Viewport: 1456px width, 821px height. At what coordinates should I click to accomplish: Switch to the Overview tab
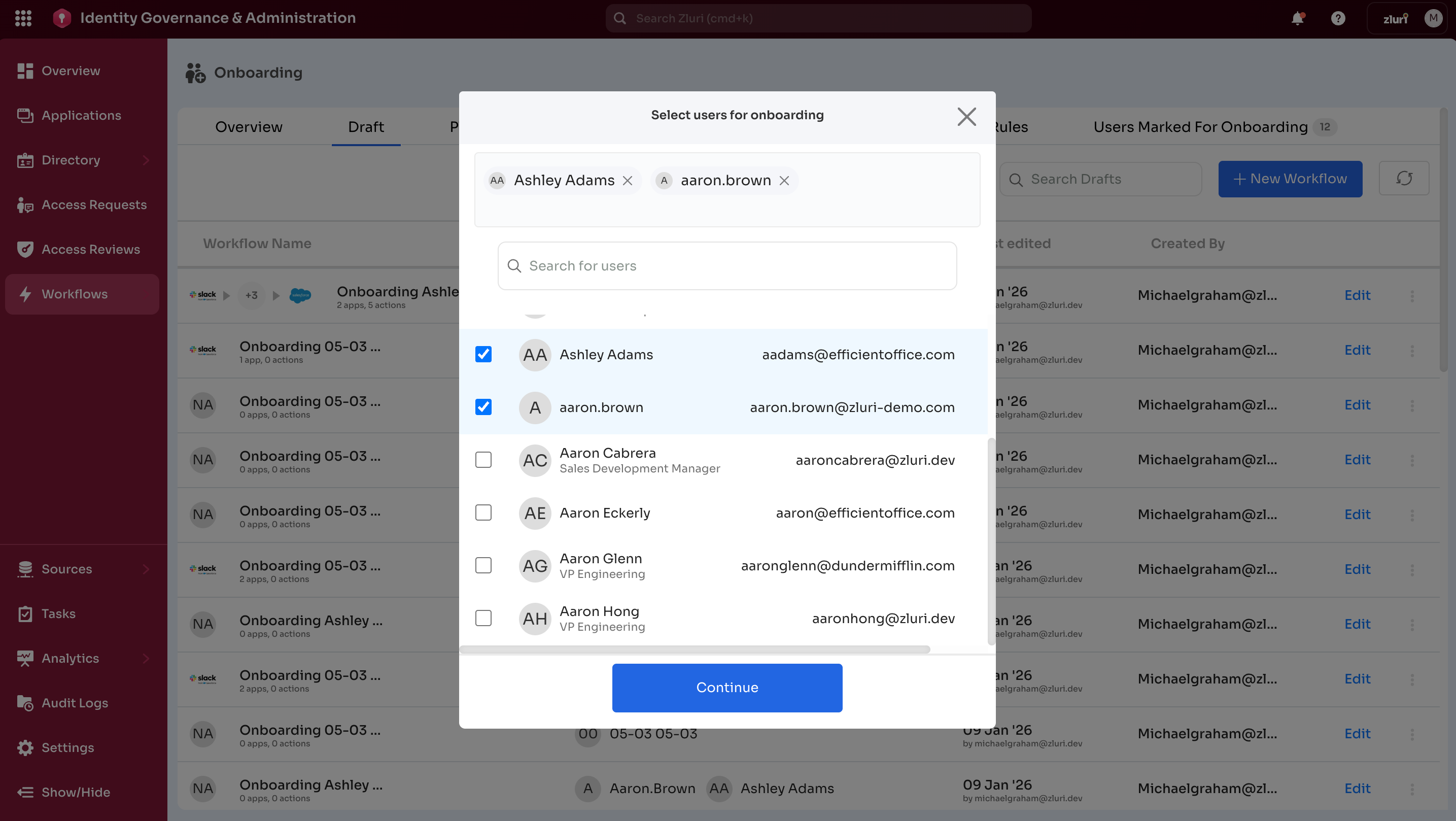249,127
